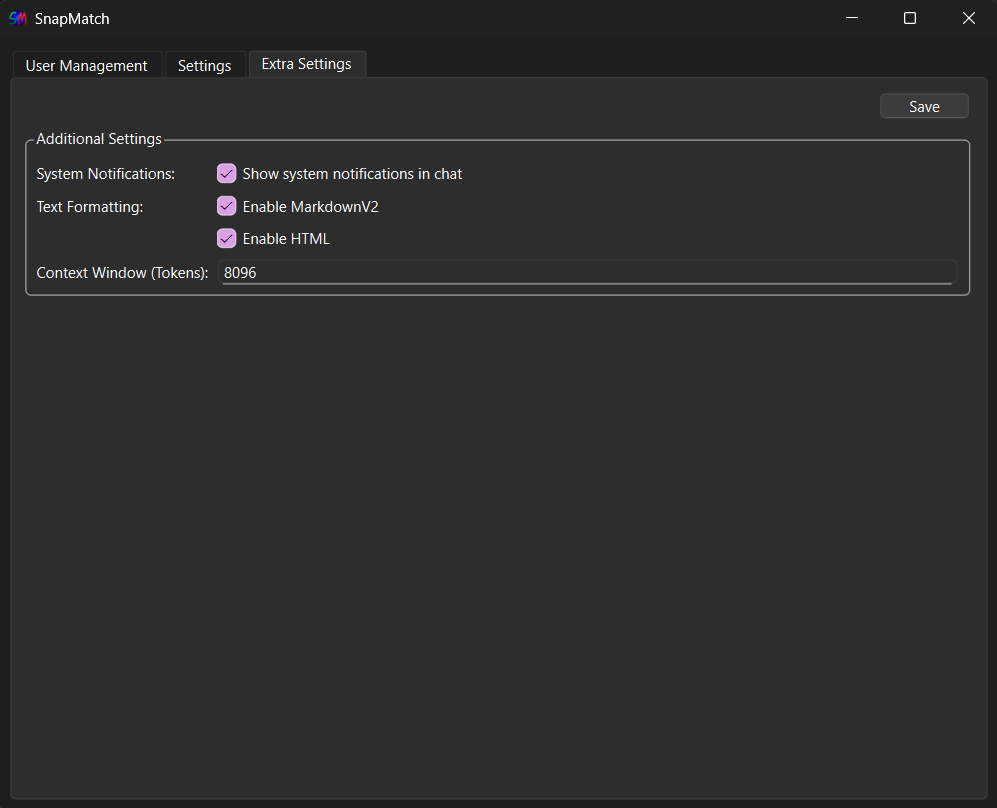Click the Additional Settings group title

(x=99, y=139)
